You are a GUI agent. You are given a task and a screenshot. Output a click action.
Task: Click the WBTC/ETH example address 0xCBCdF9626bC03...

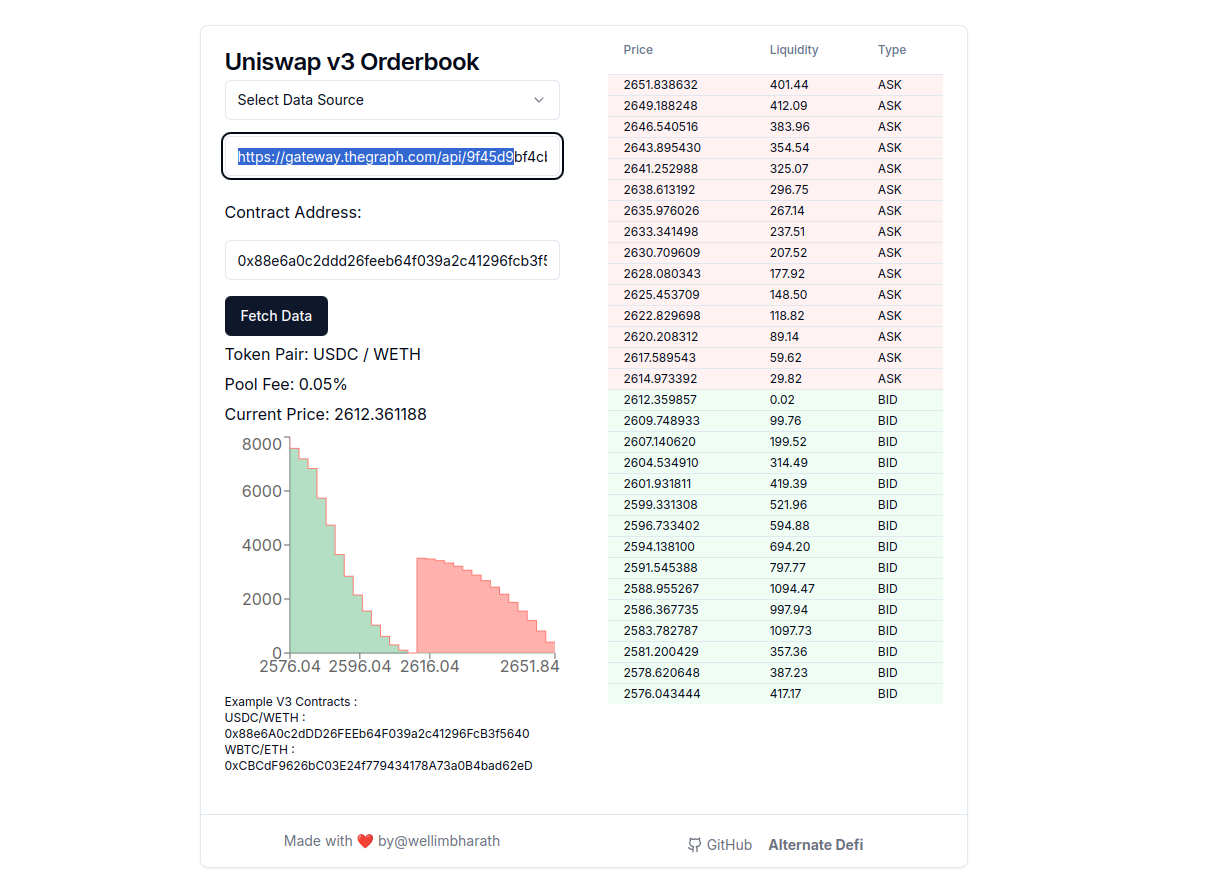(379, 766)
